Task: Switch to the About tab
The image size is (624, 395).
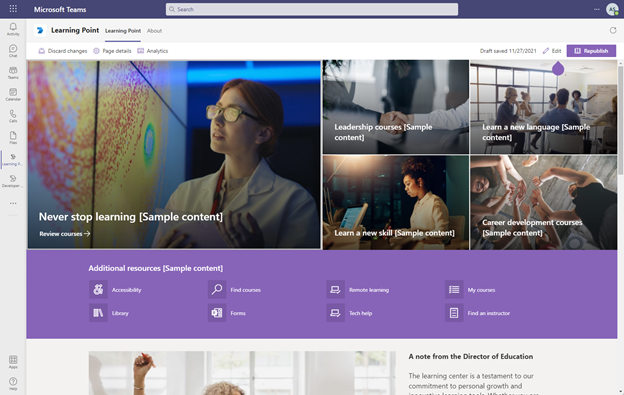Action: [x=154, y=31]
